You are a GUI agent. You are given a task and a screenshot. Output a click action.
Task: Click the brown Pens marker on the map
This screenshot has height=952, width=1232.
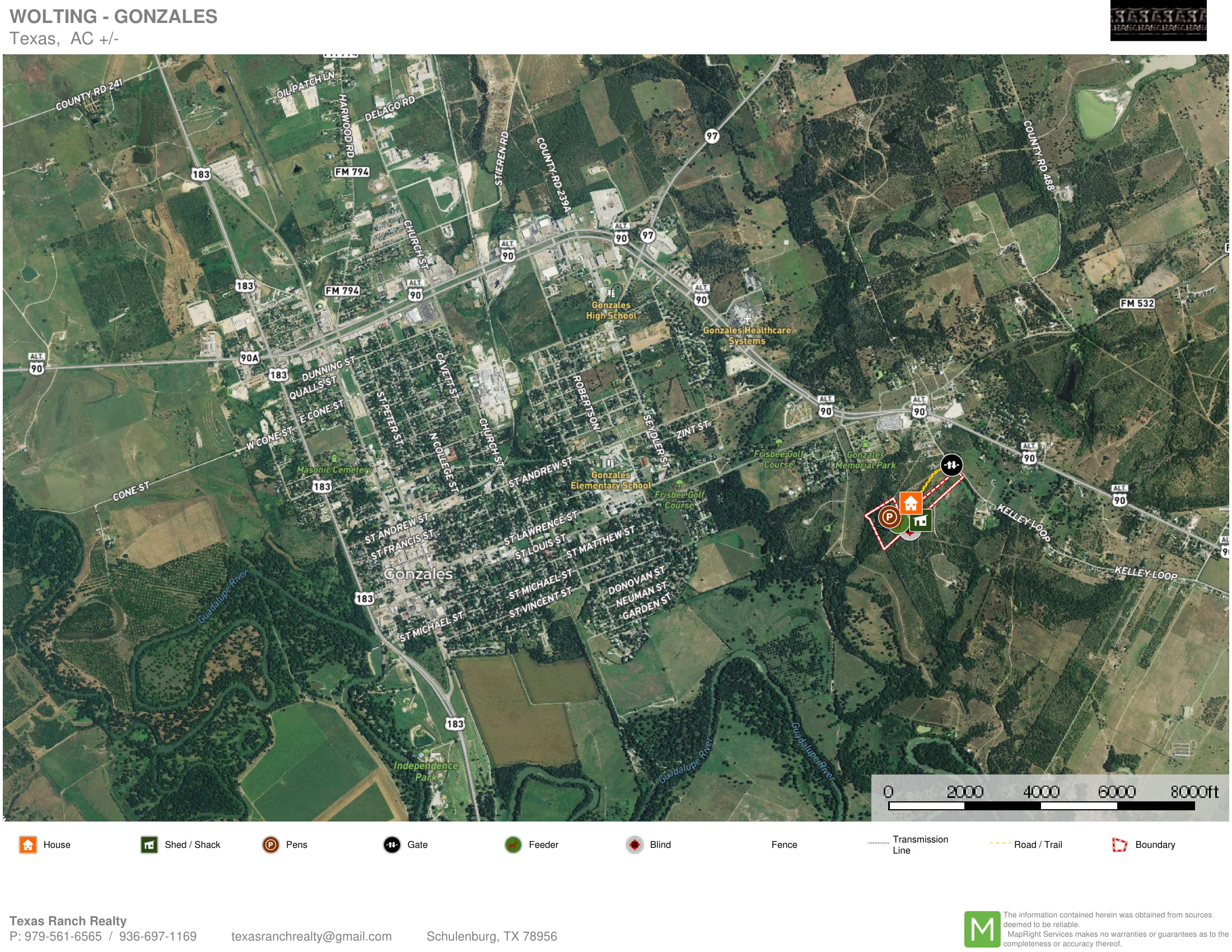click(889, 517)
